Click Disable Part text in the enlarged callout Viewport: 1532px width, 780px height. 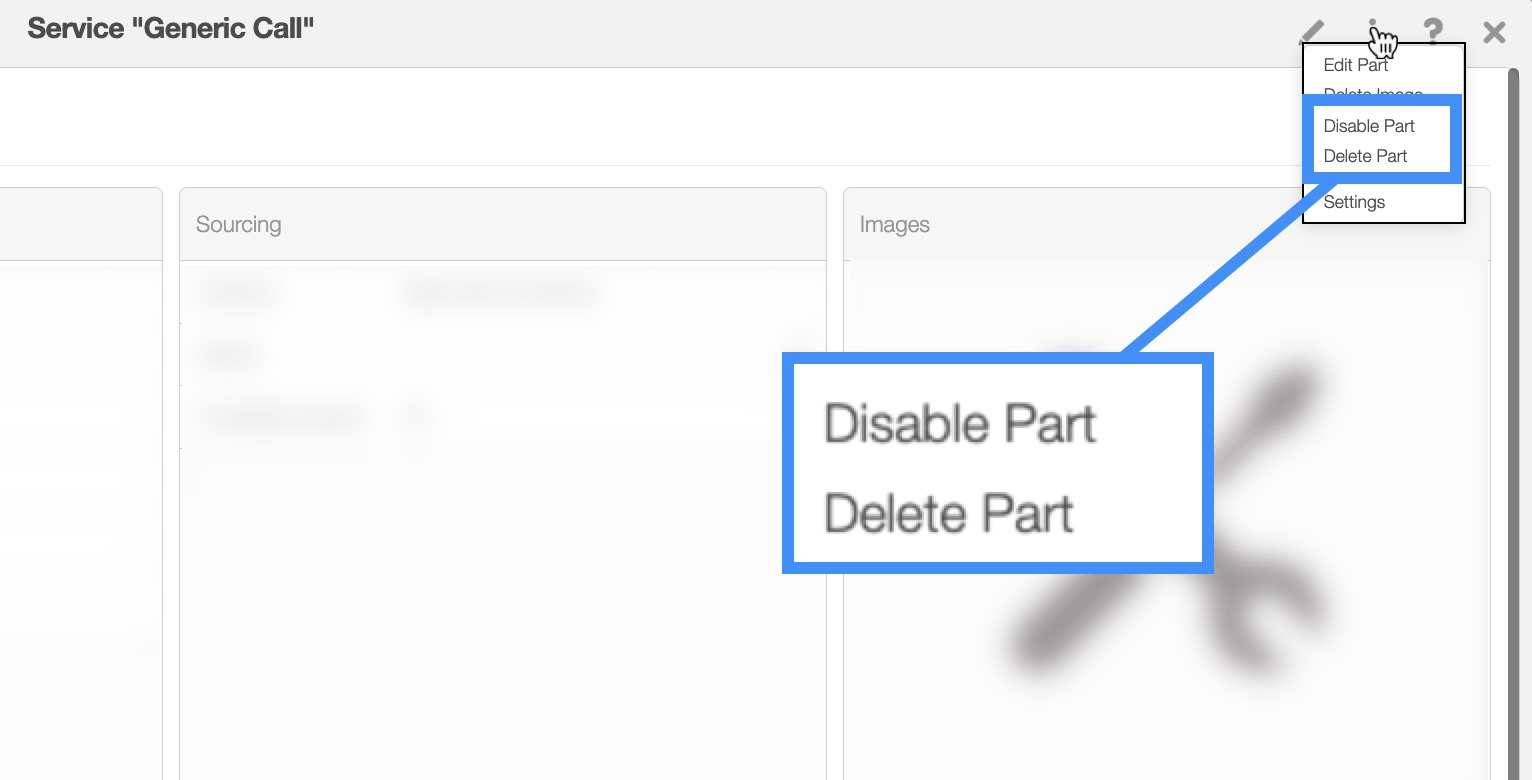coord(960,424)
